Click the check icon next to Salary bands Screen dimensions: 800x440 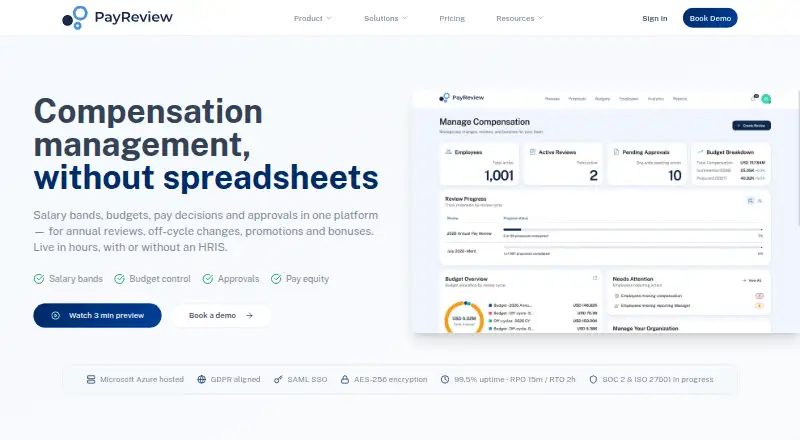tap(39, 279)
